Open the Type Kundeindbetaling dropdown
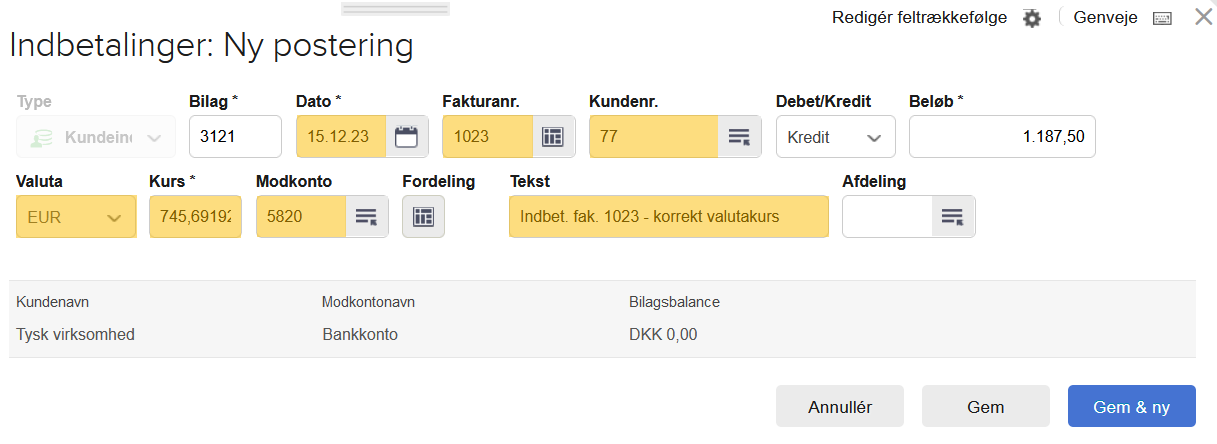 [96, 137]
